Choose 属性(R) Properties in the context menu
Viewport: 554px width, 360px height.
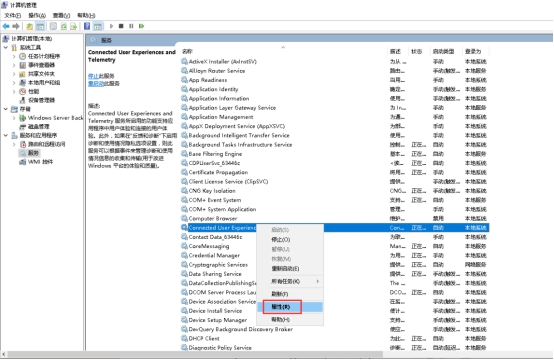[282, 307]
